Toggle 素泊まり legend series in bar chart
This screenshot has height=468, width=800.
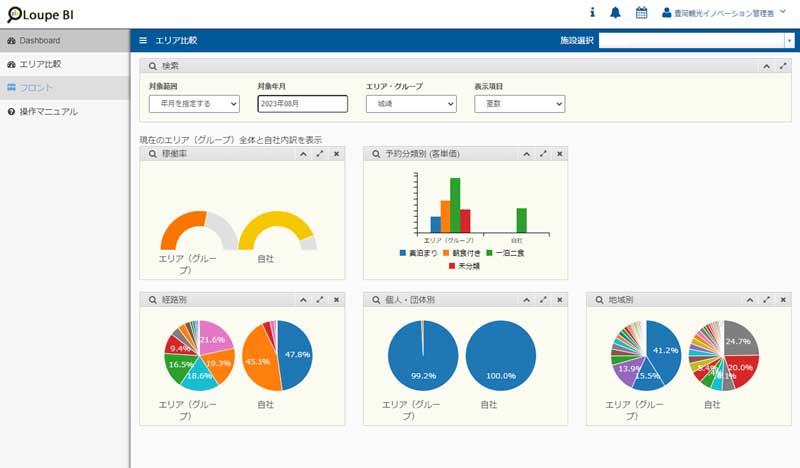pos(420,253)
